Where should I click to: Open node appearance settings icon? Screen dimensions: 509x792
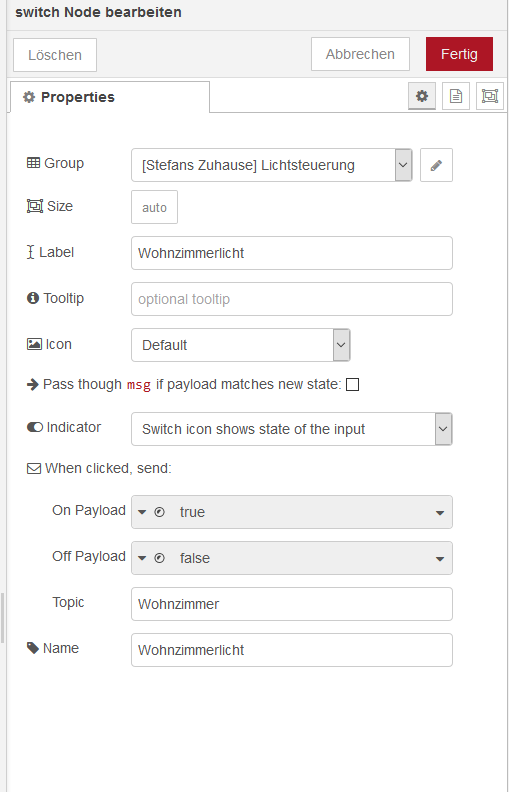coord(490,96)
